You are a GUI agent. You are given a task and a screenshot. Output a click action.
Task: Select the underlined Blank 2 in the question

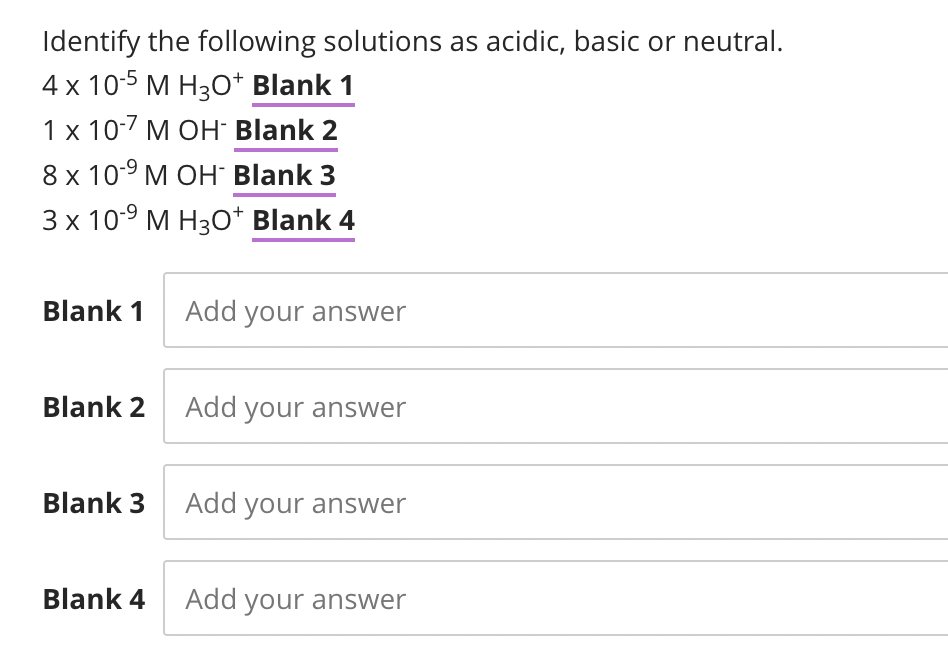286,130
